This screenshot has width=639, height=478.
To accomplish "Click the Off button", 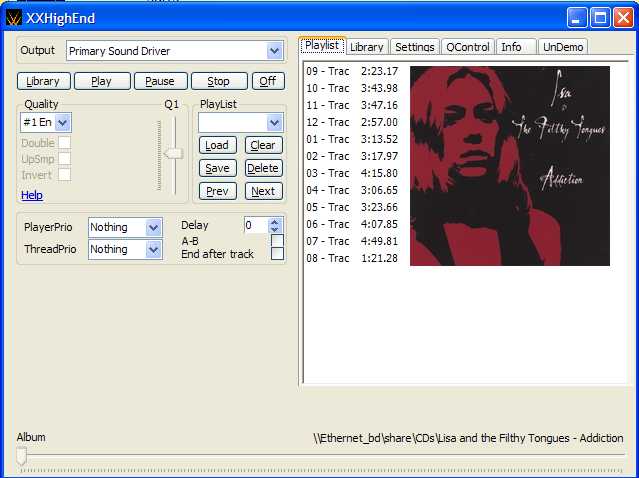I will point(268,81).
